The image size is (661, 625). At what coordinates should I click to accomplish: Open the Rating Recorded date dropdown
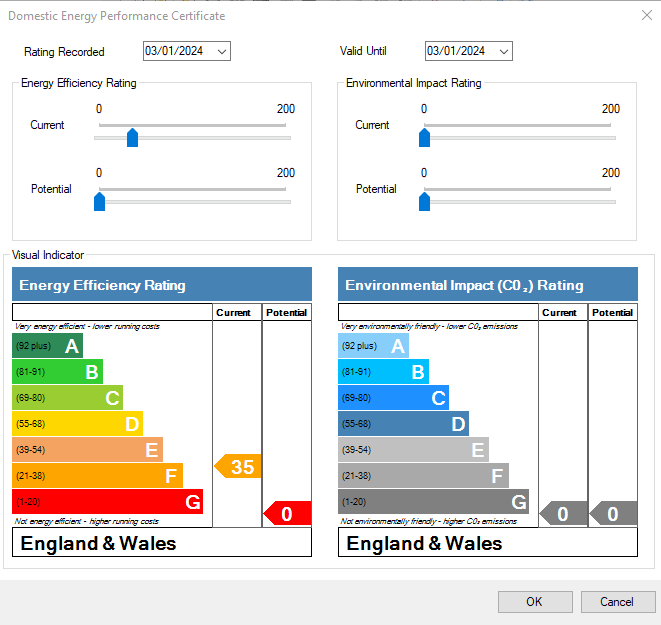pos(221,51)
